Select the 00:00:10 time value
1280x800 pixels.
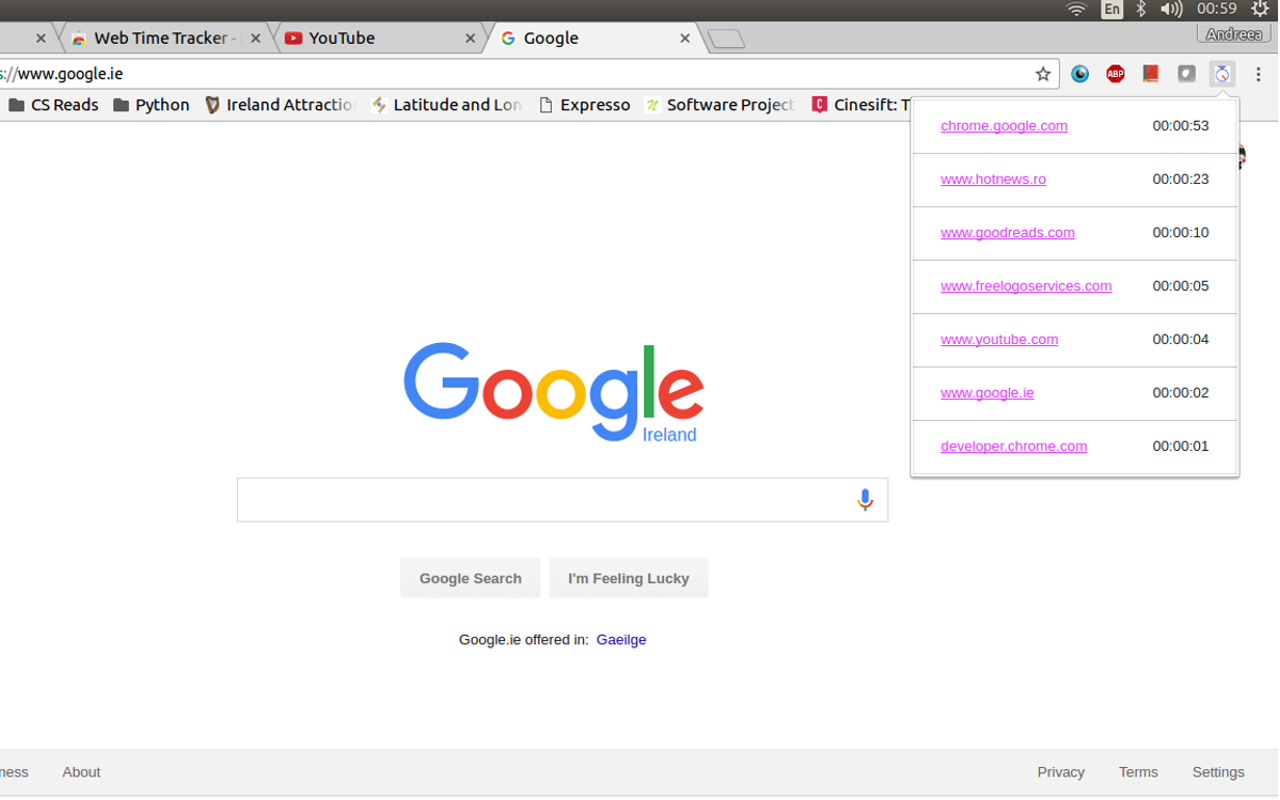click(x=1180, y=233)
